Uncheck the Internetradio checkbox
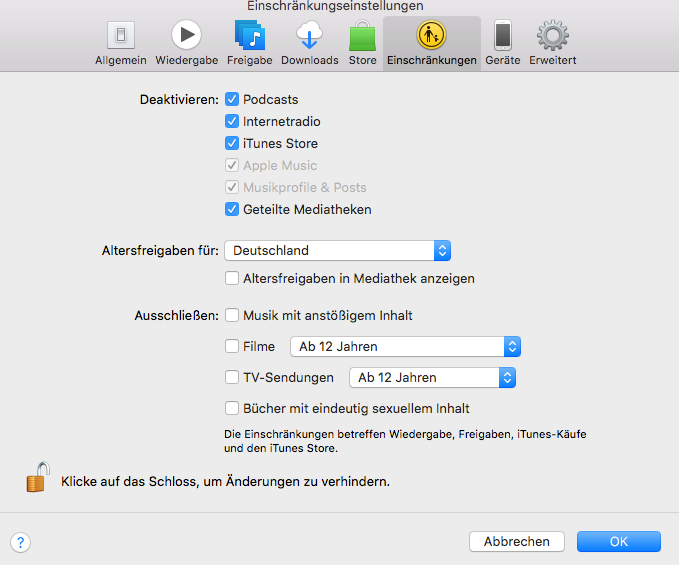The image size is (679, 565). [x=232, y=121]
